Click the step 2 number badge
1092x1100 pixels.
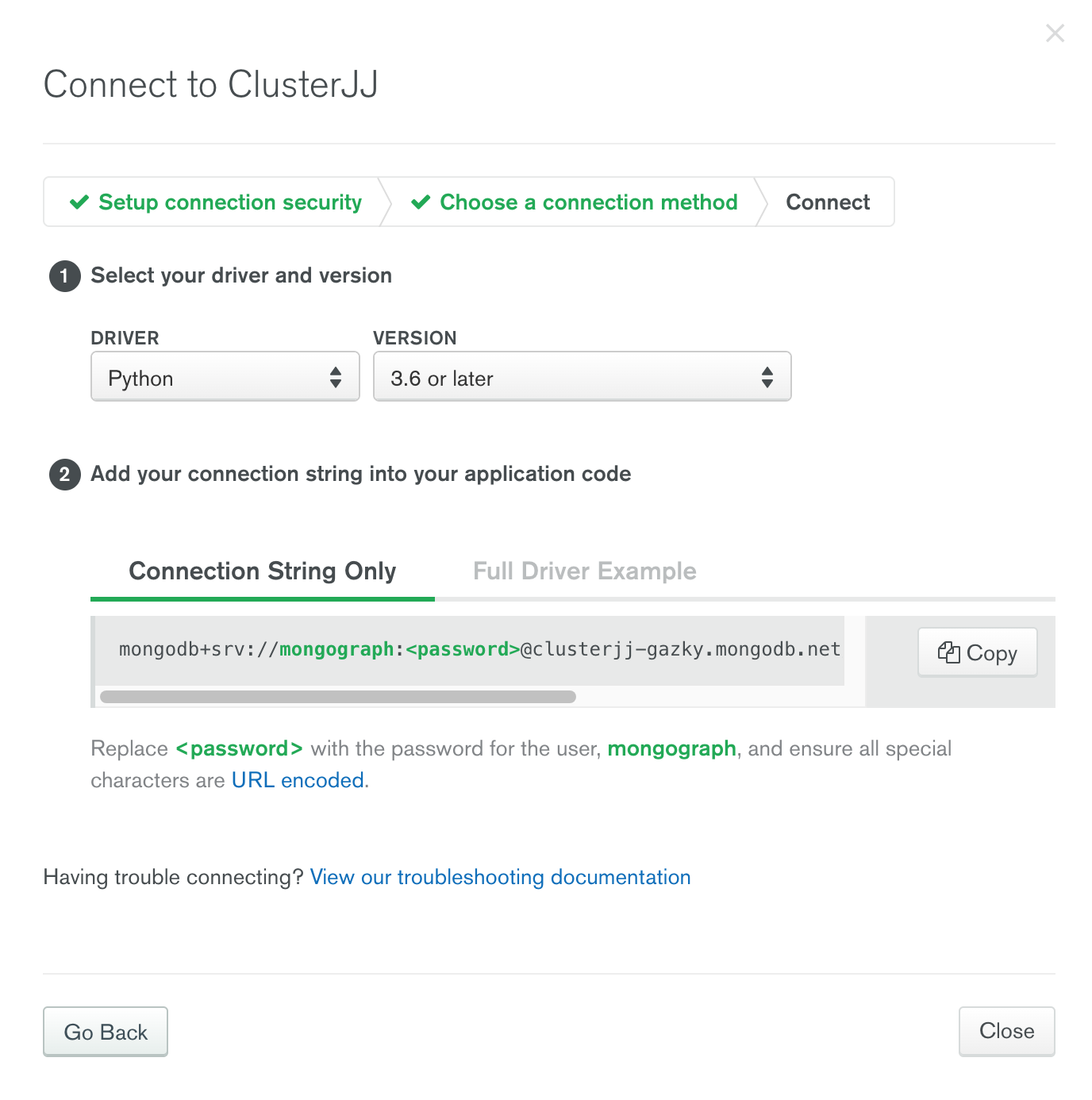point(65,475)
